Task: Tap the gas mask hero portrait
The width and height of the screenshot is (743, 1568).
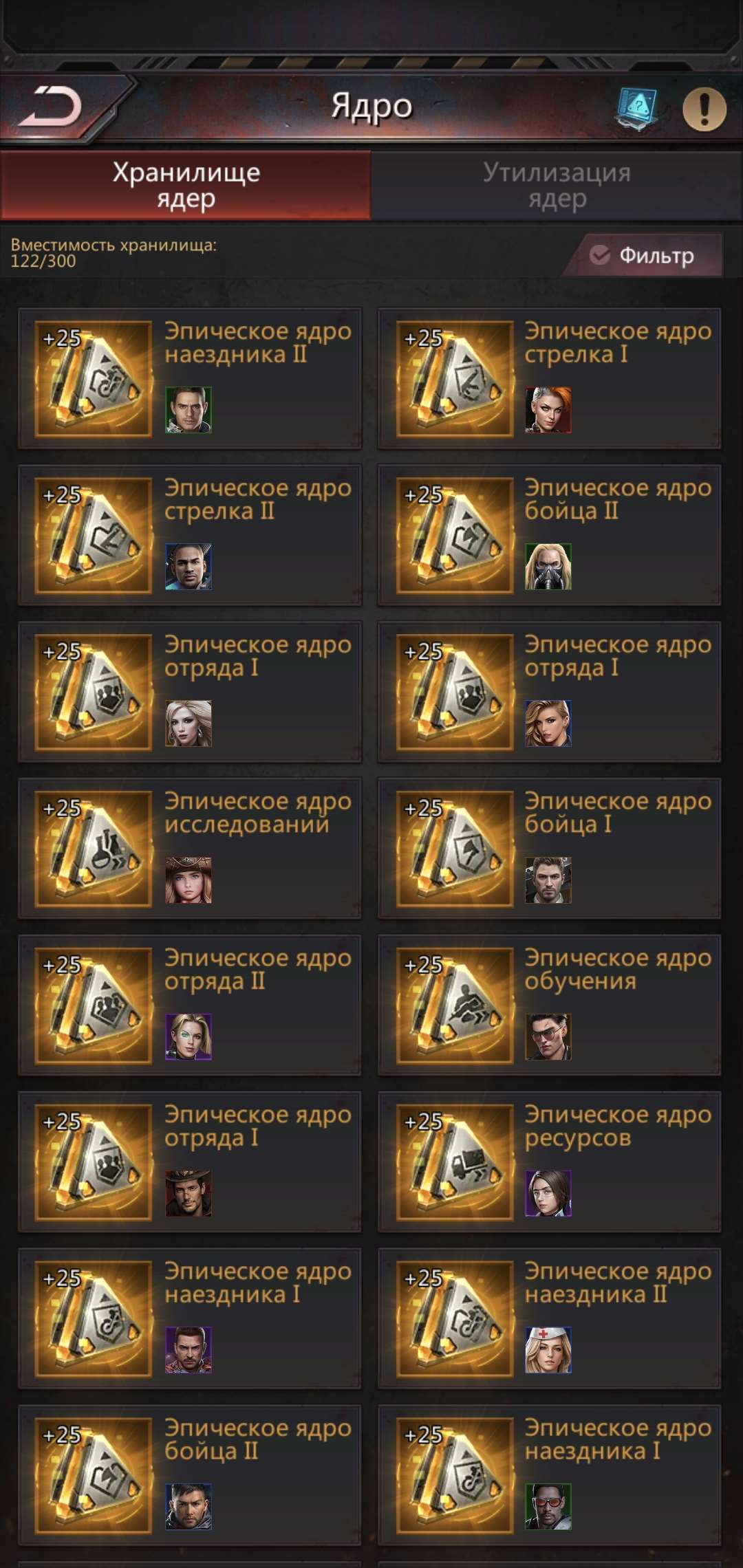Action: (548, 566)
